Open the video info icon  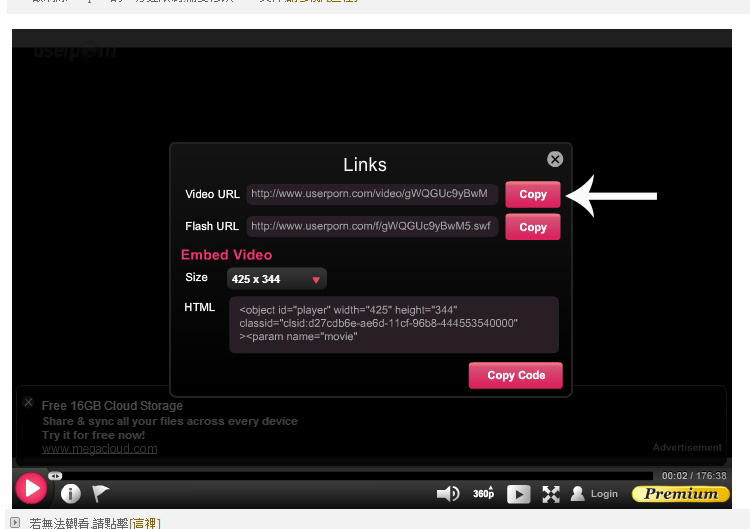point(70,493)
